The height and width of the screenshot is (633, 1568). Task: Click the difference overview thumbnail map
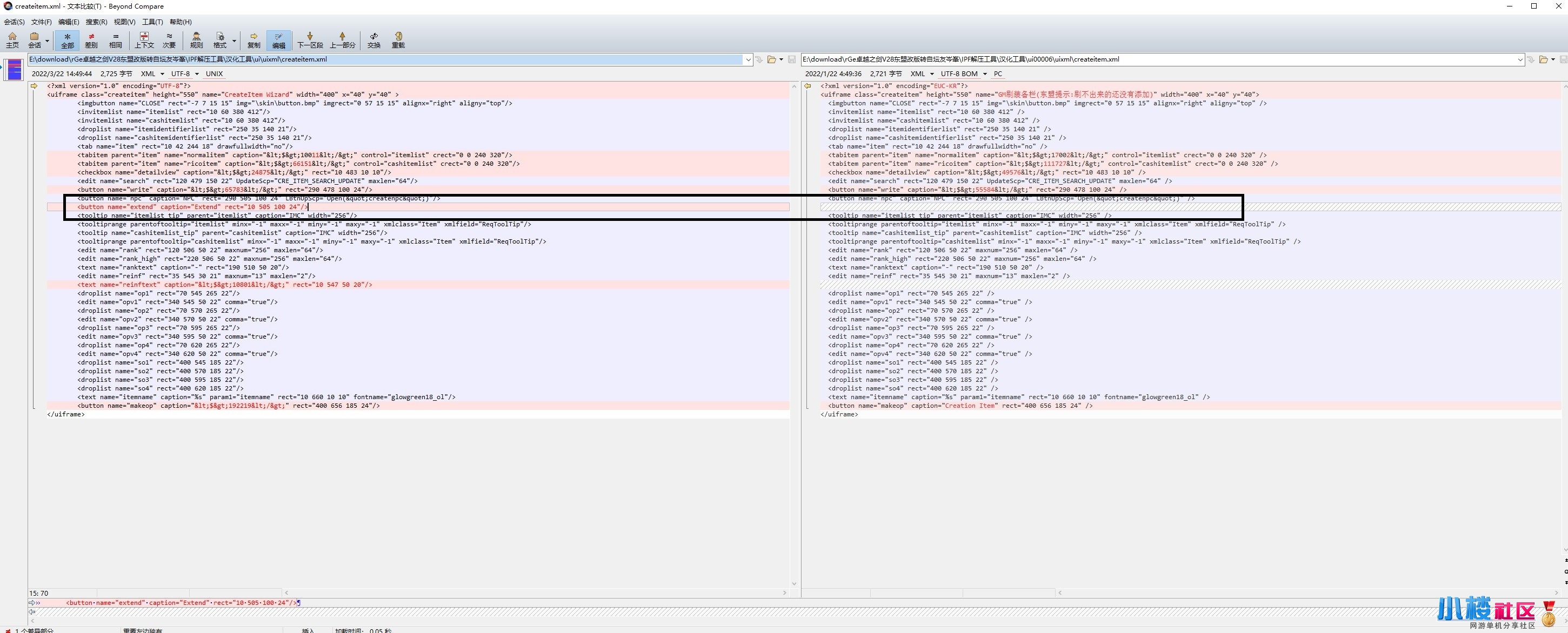[x=15, y=69]
